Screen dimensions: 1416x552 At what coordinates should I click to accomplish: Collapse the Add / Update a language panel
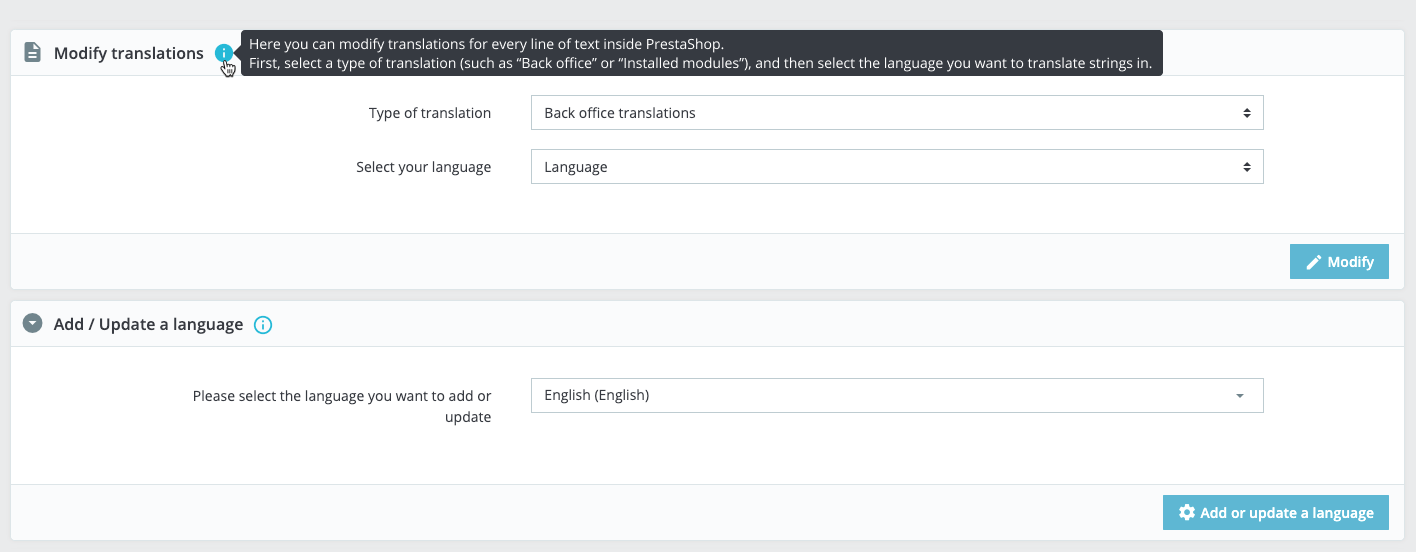(33, 324)
